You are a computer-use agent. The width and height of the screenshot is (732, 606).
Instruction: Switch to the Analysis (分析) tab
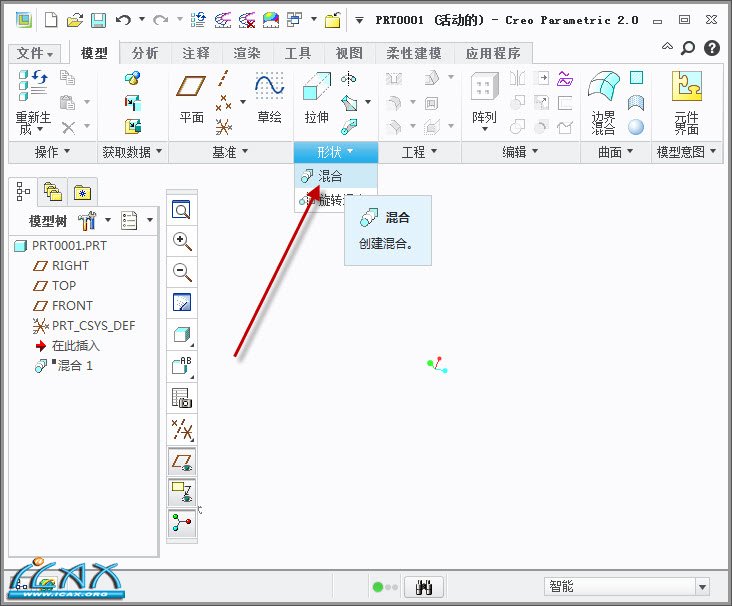(145, 53)
